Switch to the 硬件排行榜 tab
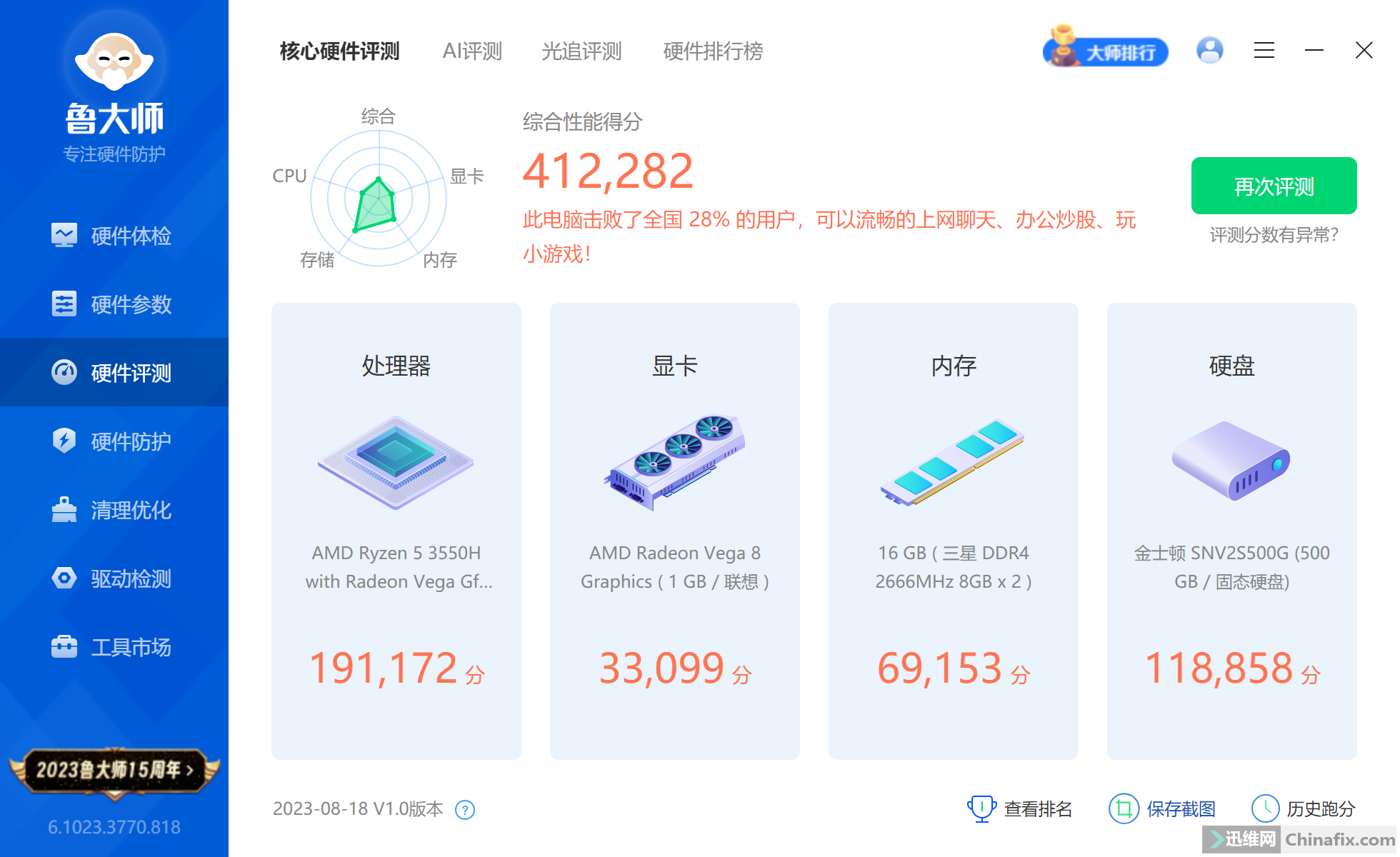1400x857 pixels. coord(713,51)
